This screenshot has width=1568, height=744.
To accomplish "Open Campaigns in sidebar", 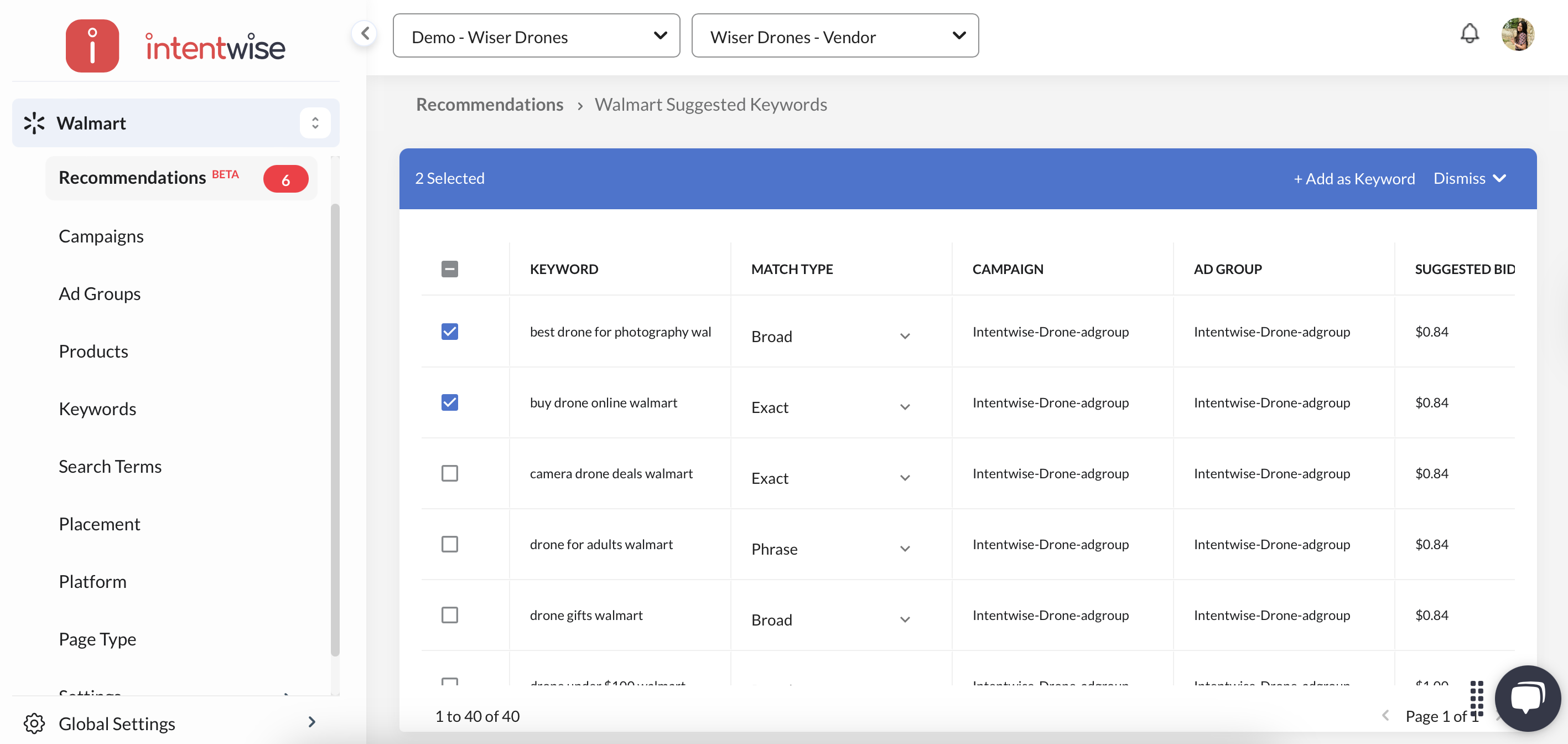I will 101,236.
